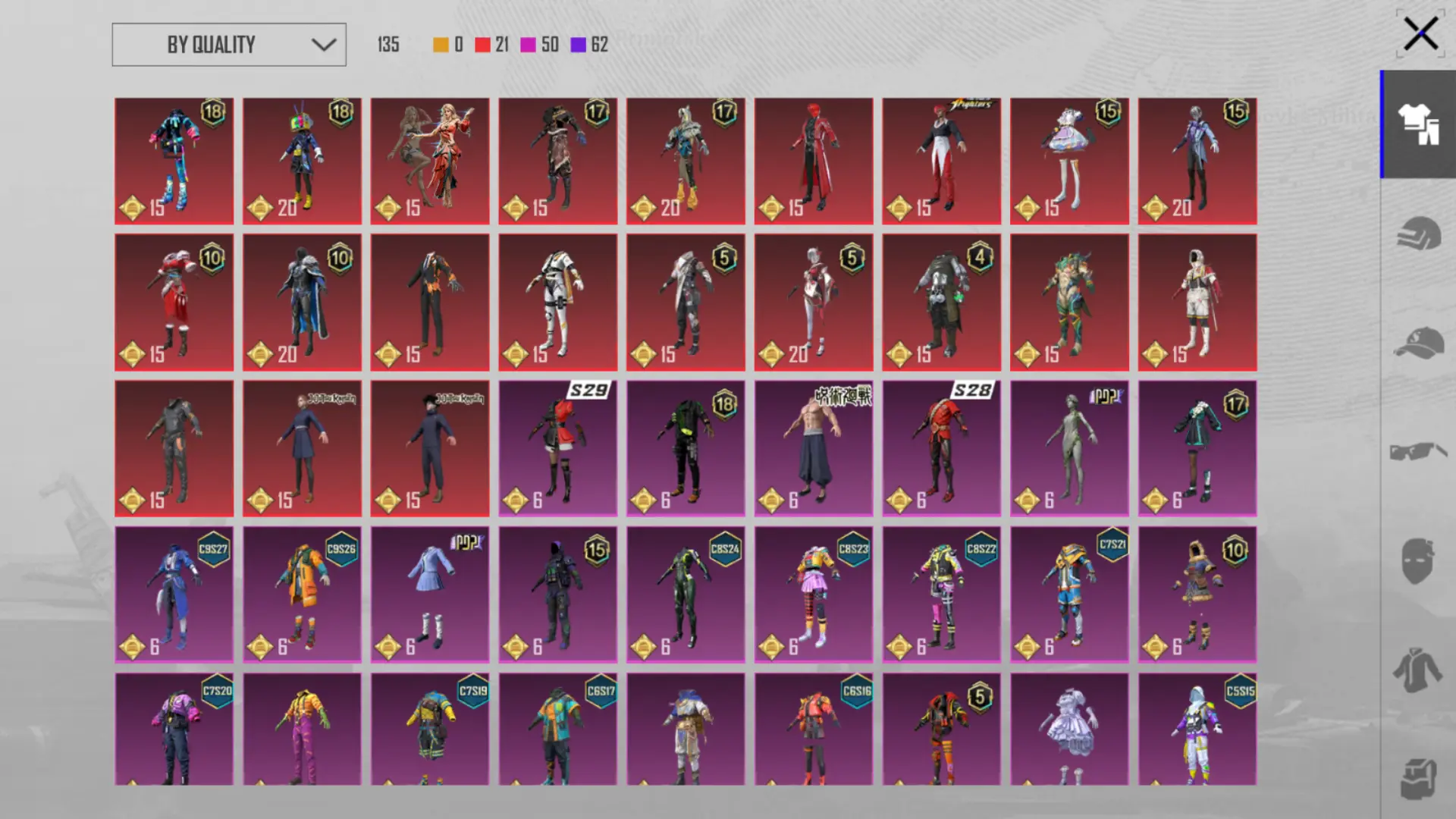The image size is (1456, 819).
Task: Open the backpack category icon
Action: 1417,778
